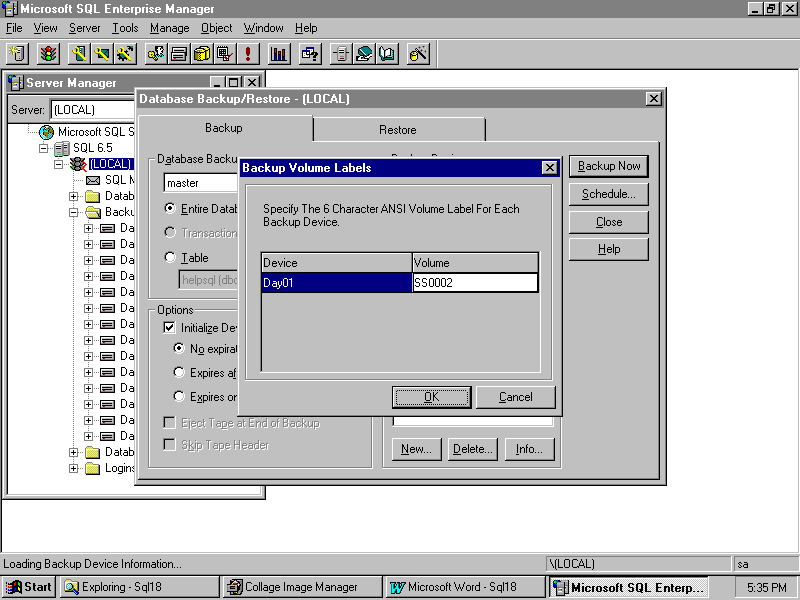Select the Microsoft SQL Server globe icon
The width and height of the screenshot is (800, 600).
click(46, 132)
